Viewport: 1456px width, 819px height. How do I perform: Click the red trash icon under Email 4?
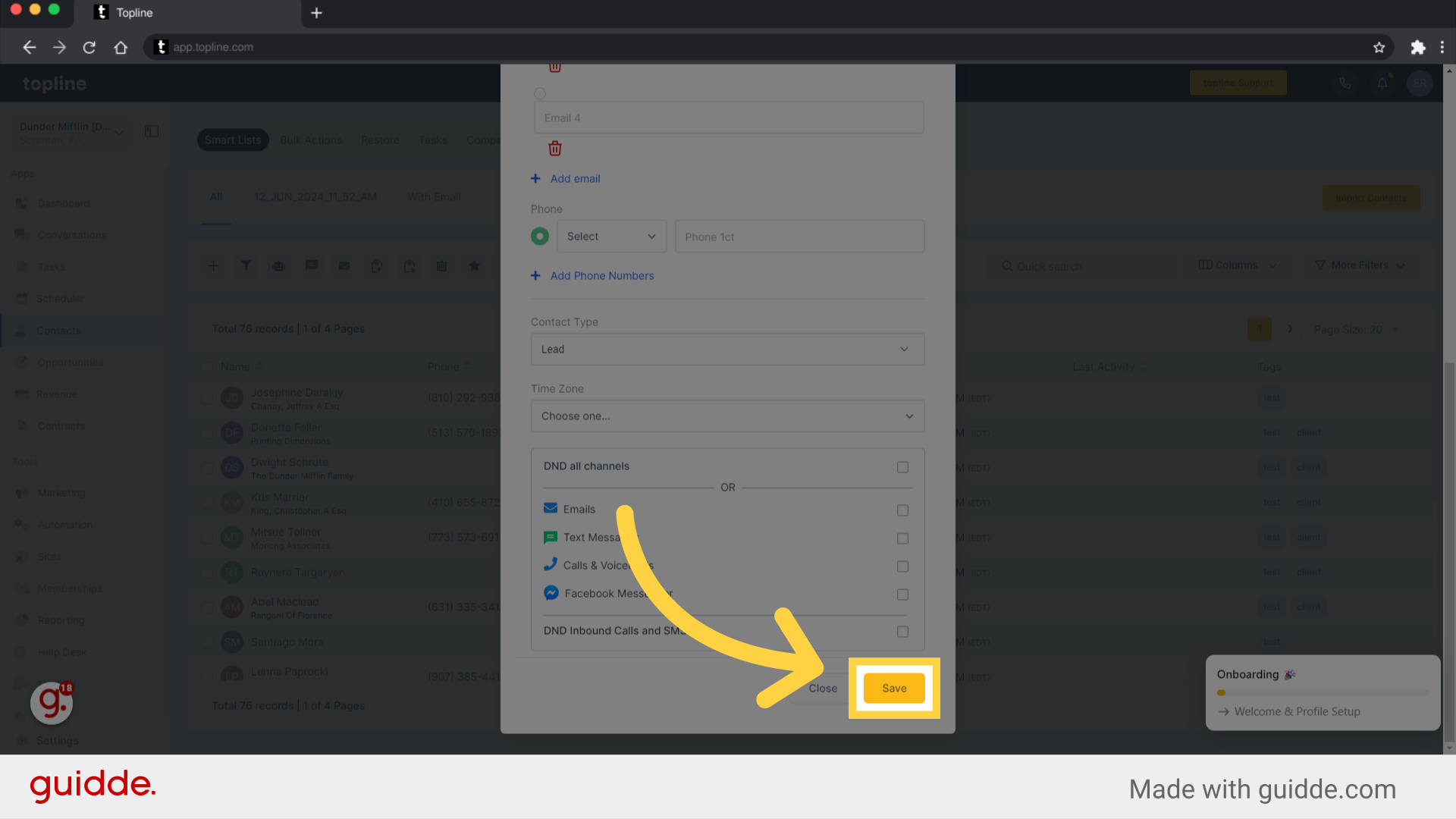point(555,149)
